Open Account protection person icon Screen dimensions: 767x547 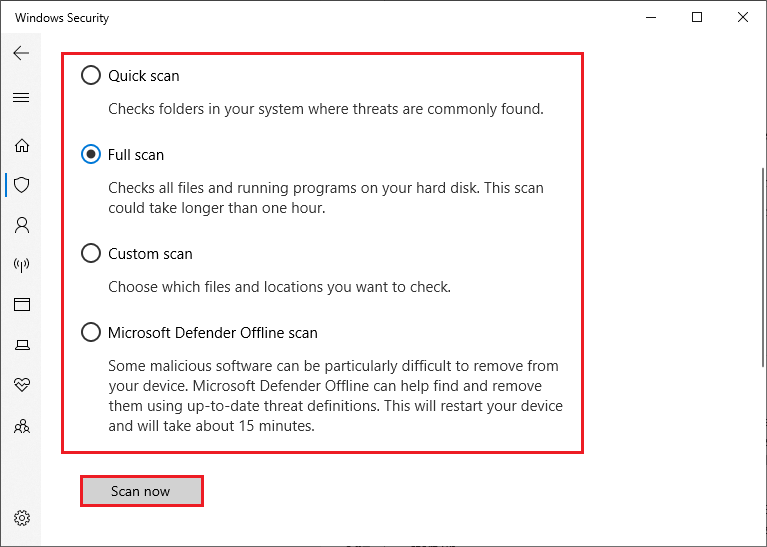(22, 225)
